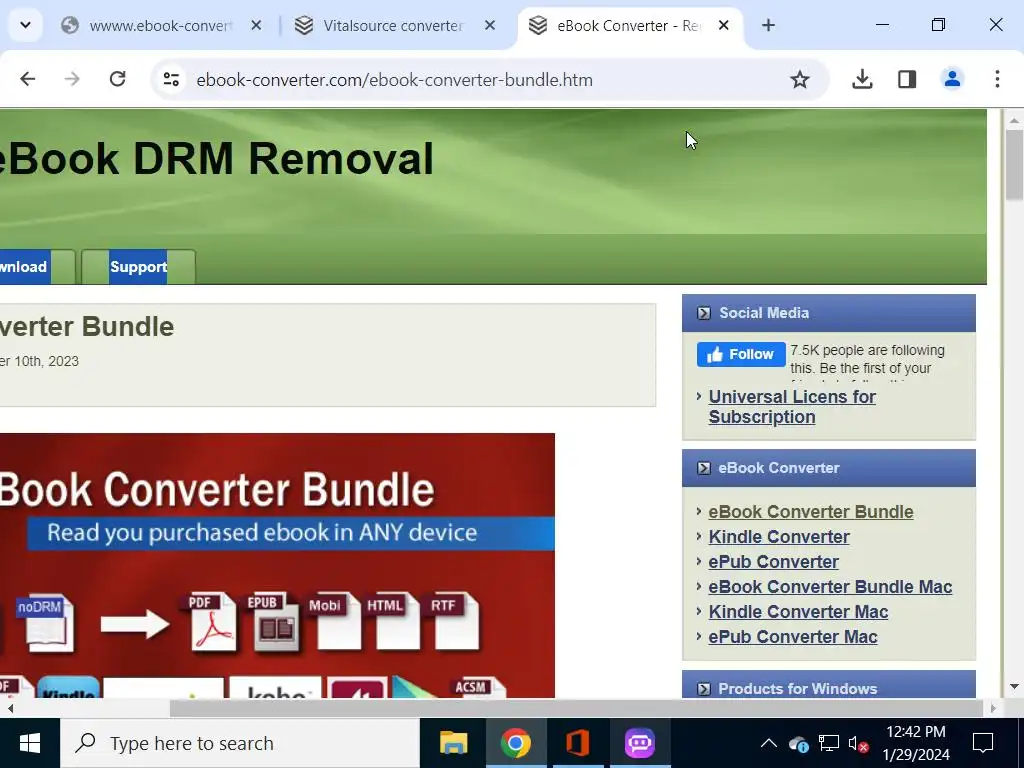Click the browser forward arrow

click(x=72, y=79)
